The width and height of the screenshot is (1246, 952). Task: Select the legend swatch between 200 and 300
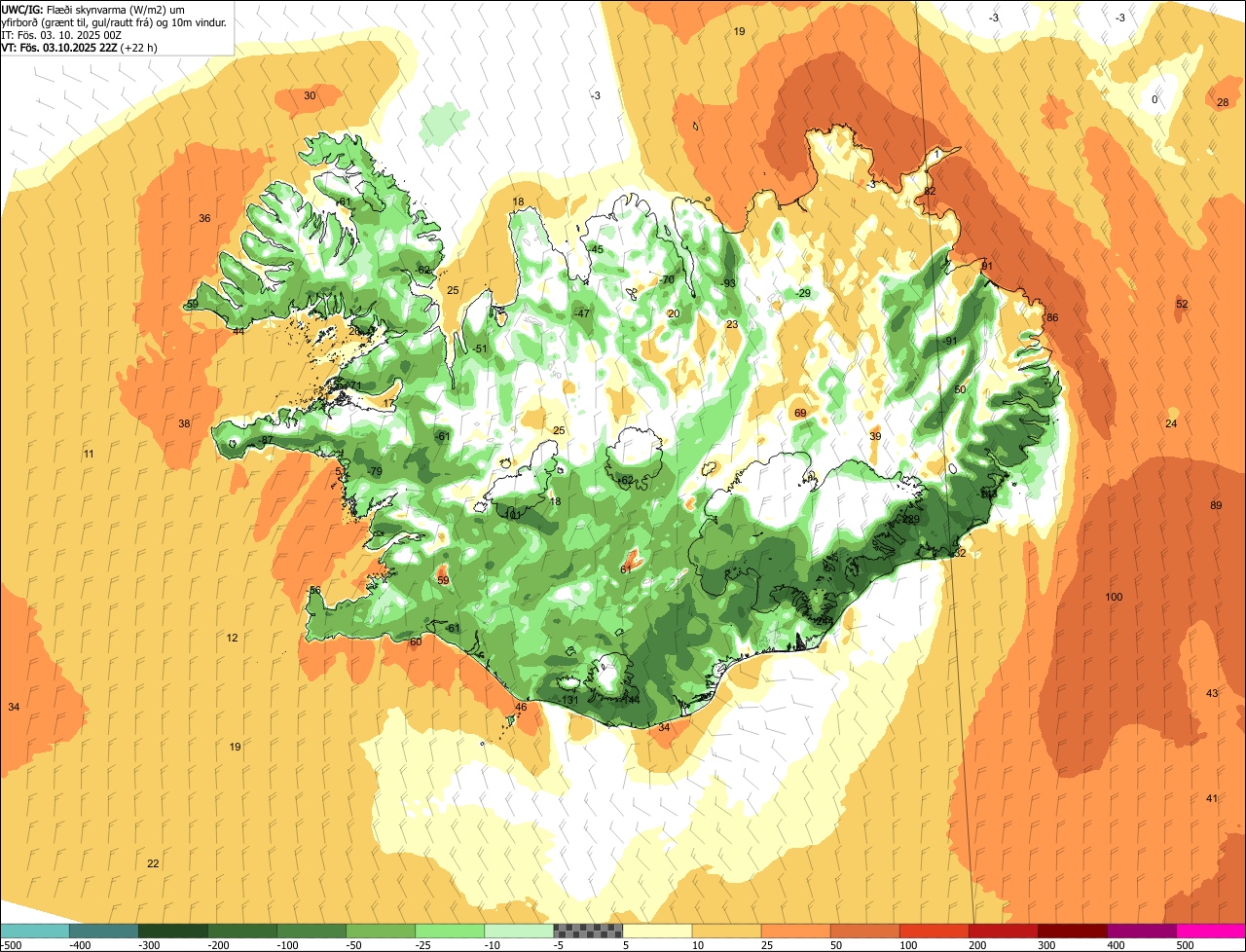click(x=1003, y=931)
